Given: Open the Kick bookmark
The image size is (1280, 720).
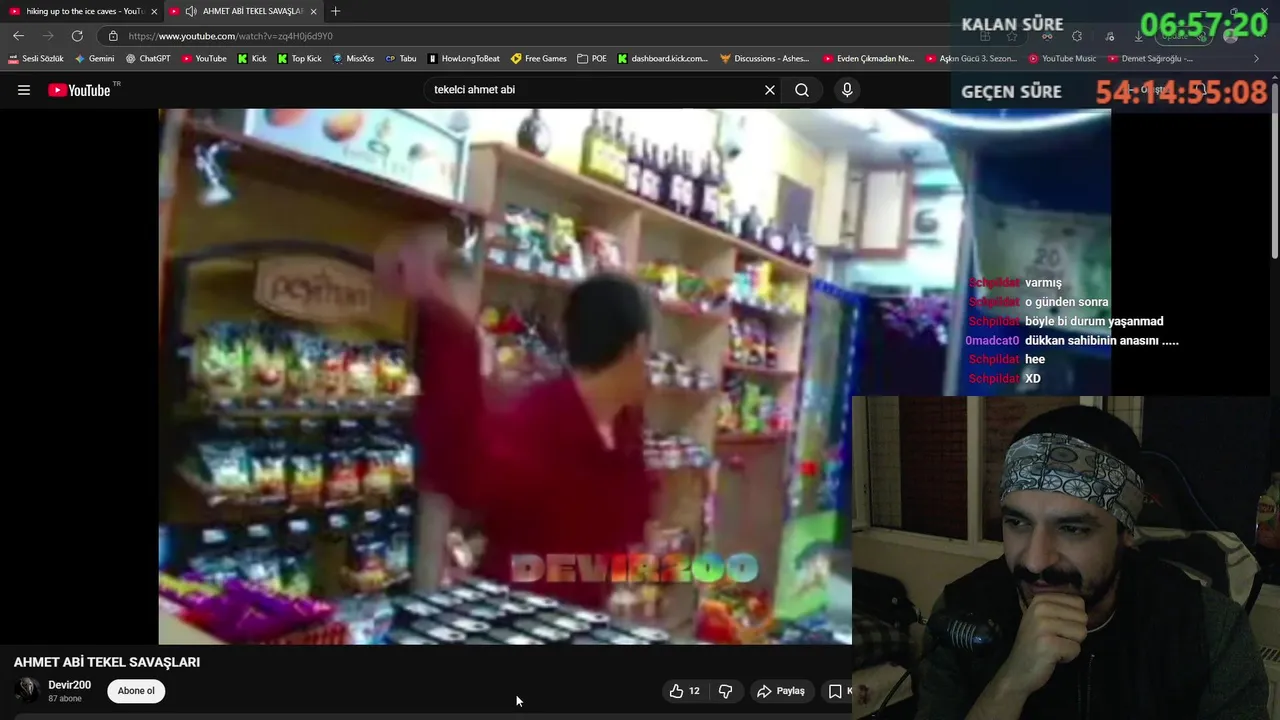Looking at the screenshot, I should tap(252, 59).
